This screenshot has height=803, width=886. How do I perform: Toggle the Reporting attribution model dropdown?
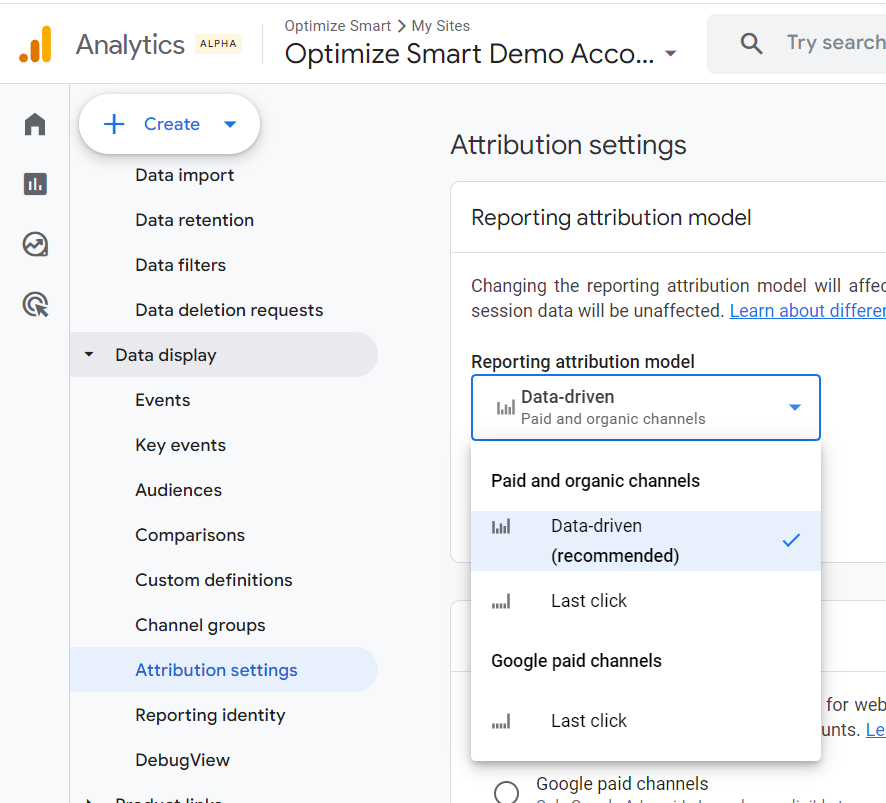(645, 407)
